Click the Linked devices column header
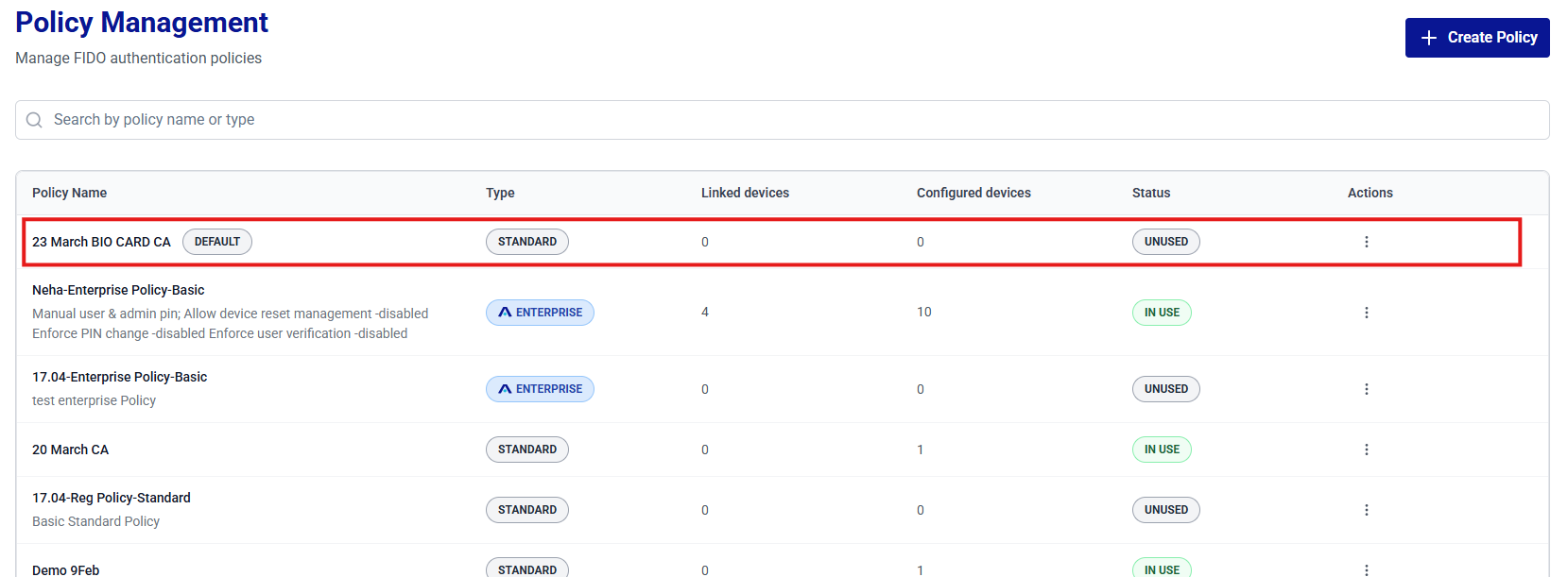Image resolution: width=1568 pixels, height=577 pixels. 745,193
